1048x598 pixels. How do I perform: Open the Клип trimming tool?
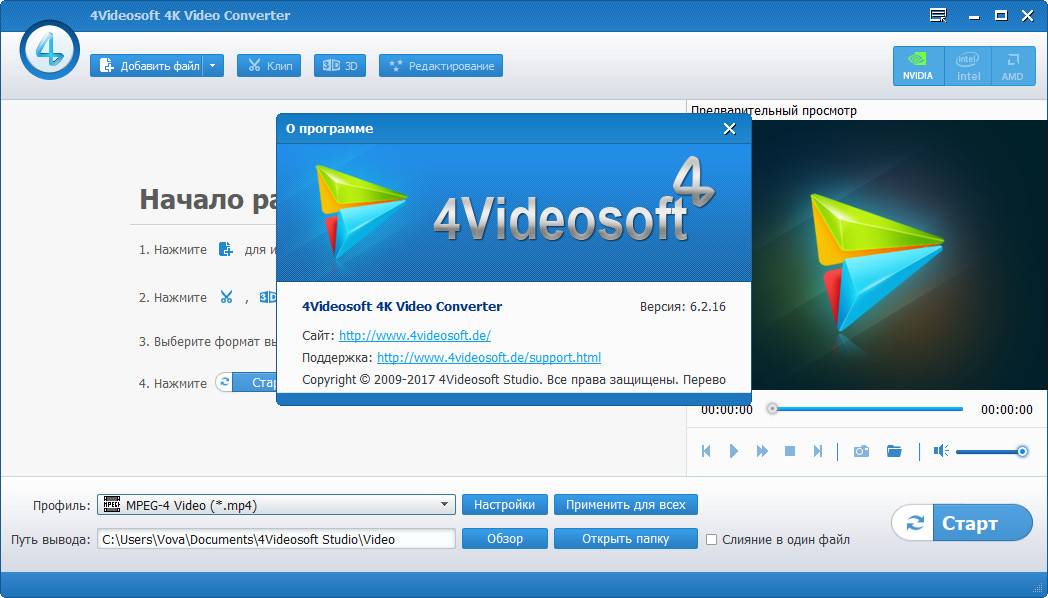tap(269, 65)
